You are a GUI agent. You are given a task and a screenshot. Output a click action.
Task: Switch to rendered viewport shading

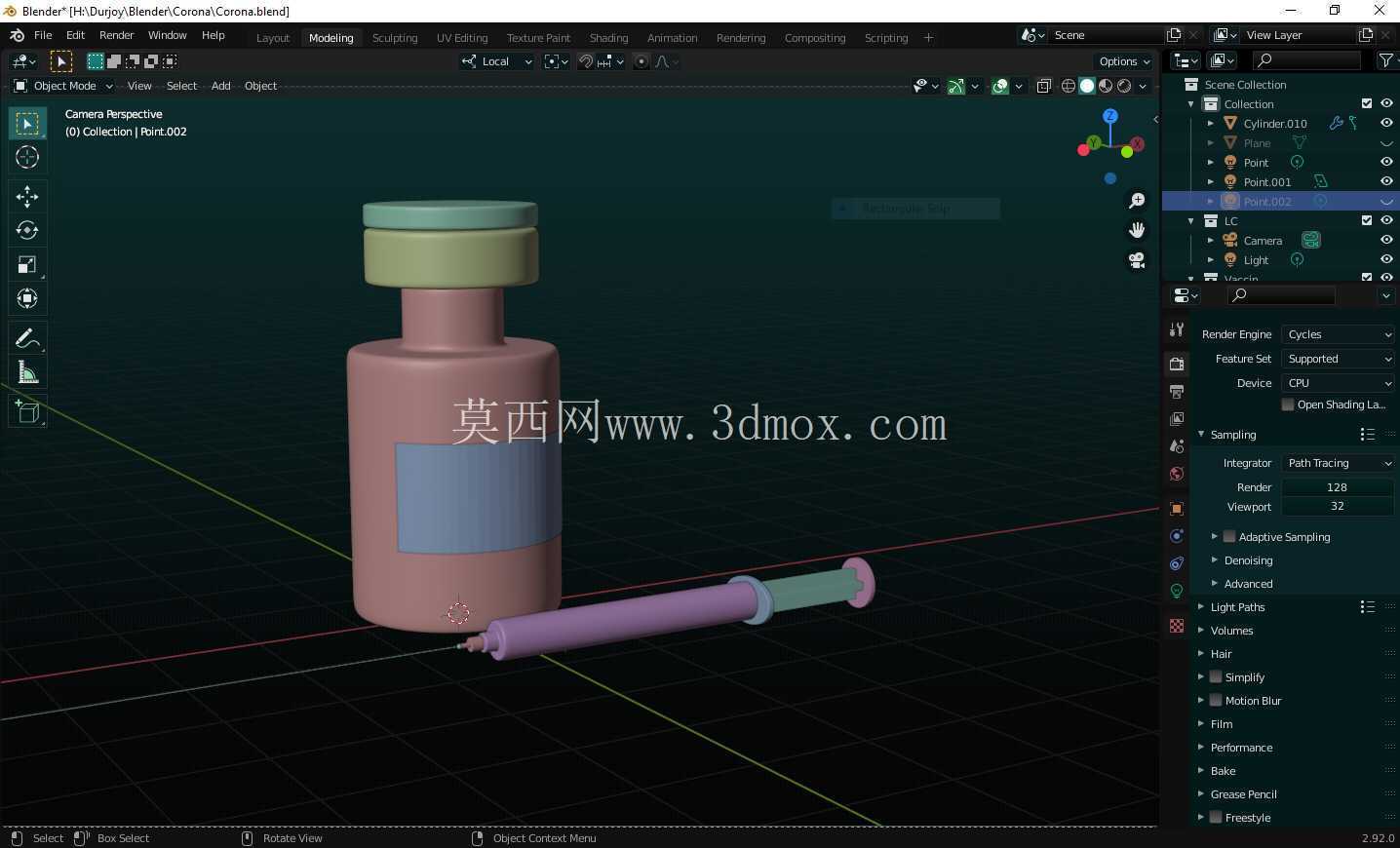[x=1124, y=86]
